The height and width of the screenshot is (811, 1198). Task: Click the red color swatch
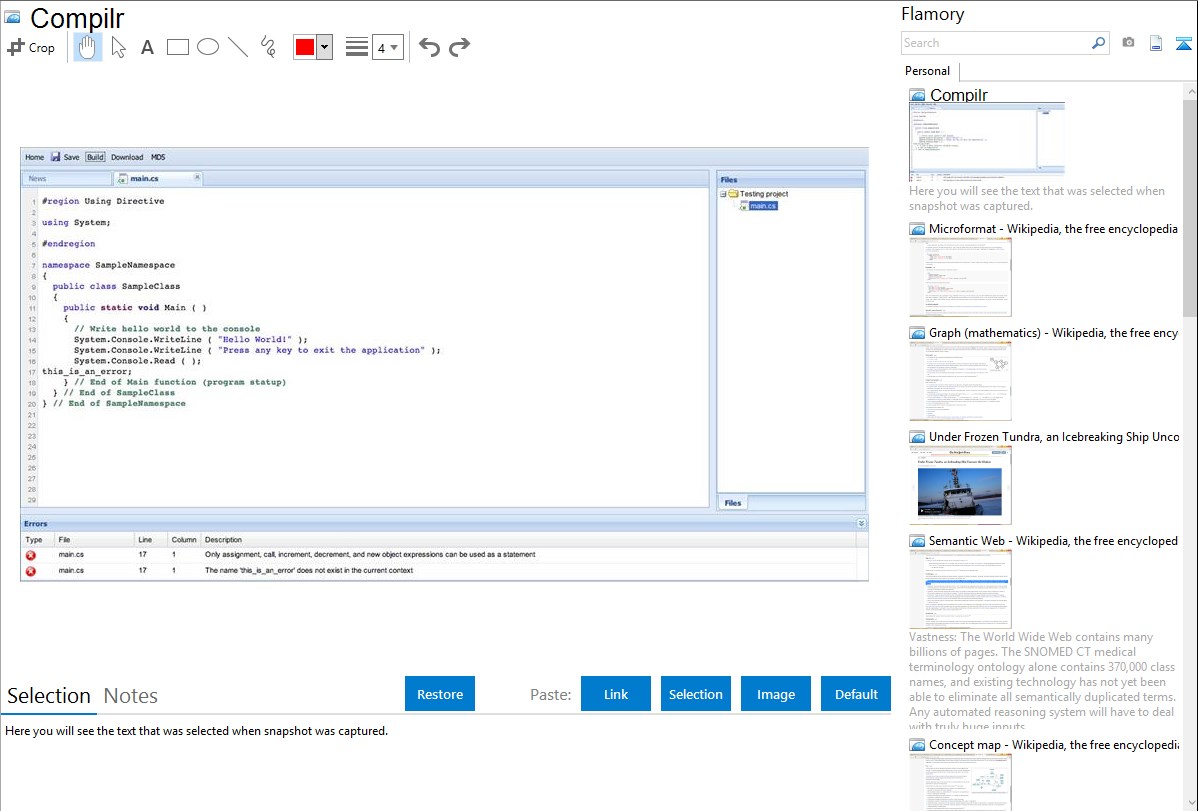coord(305,47)
